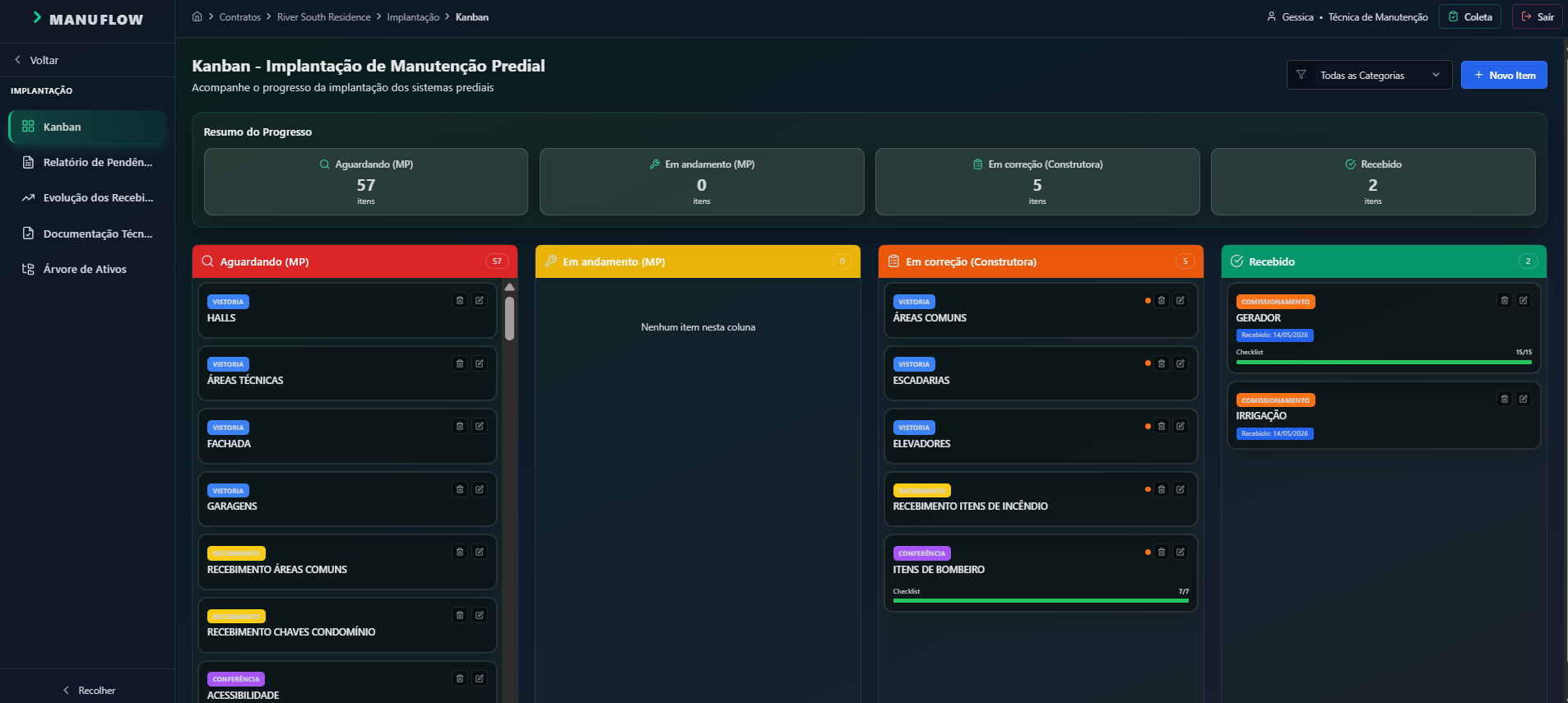The image size is (1568, 703).
Task: Open Árvore de Ativos in sidebar
Action: point(87,269)
